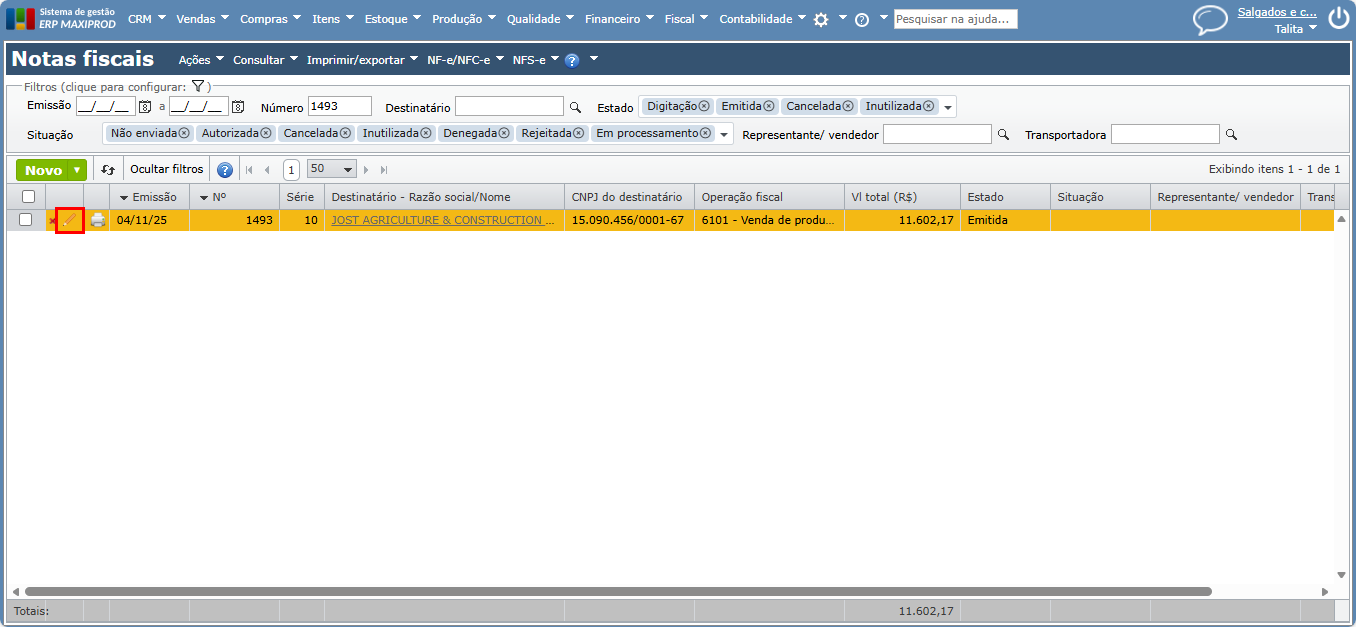Click the Transportadora filter input
Viewport: 1356px width, 627px height.
pyautogui.click(x=1166, y=133)
